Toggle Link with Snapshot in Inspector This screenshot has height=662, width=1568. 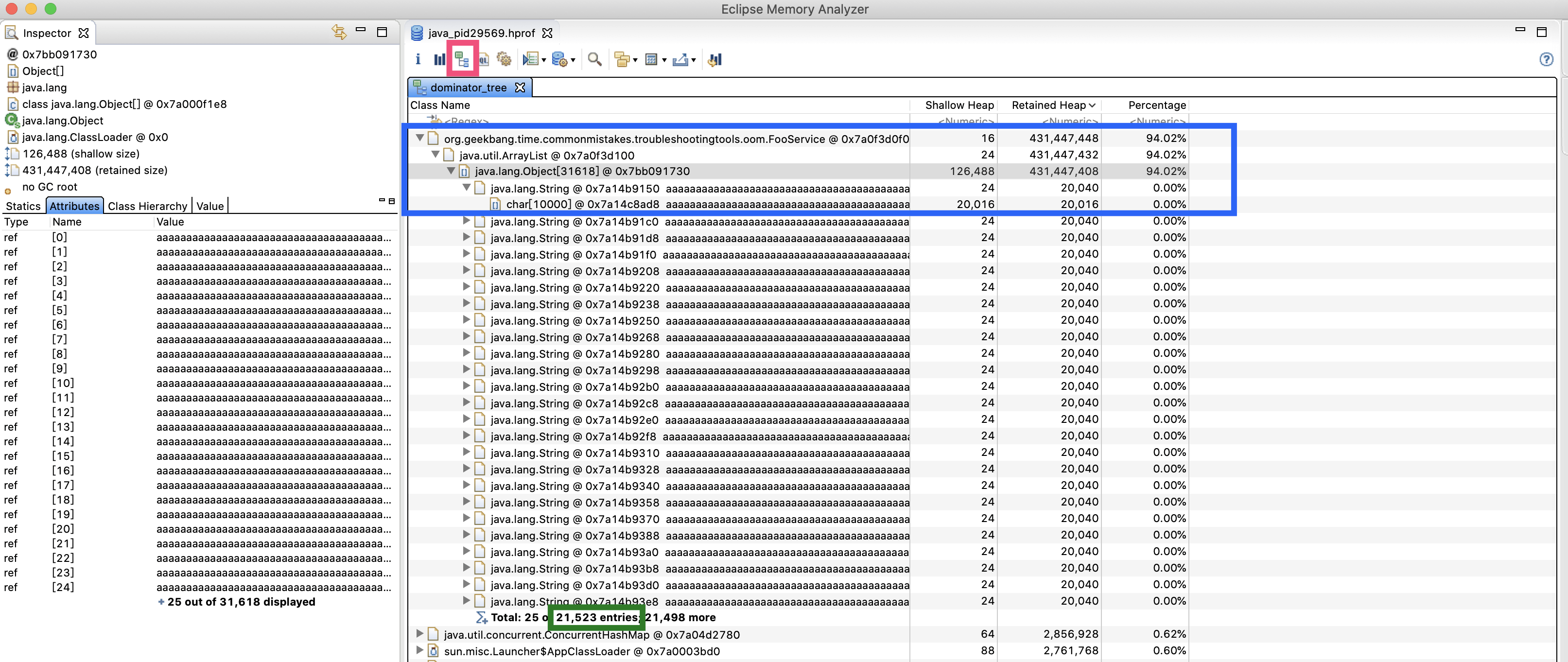point(339,32)
